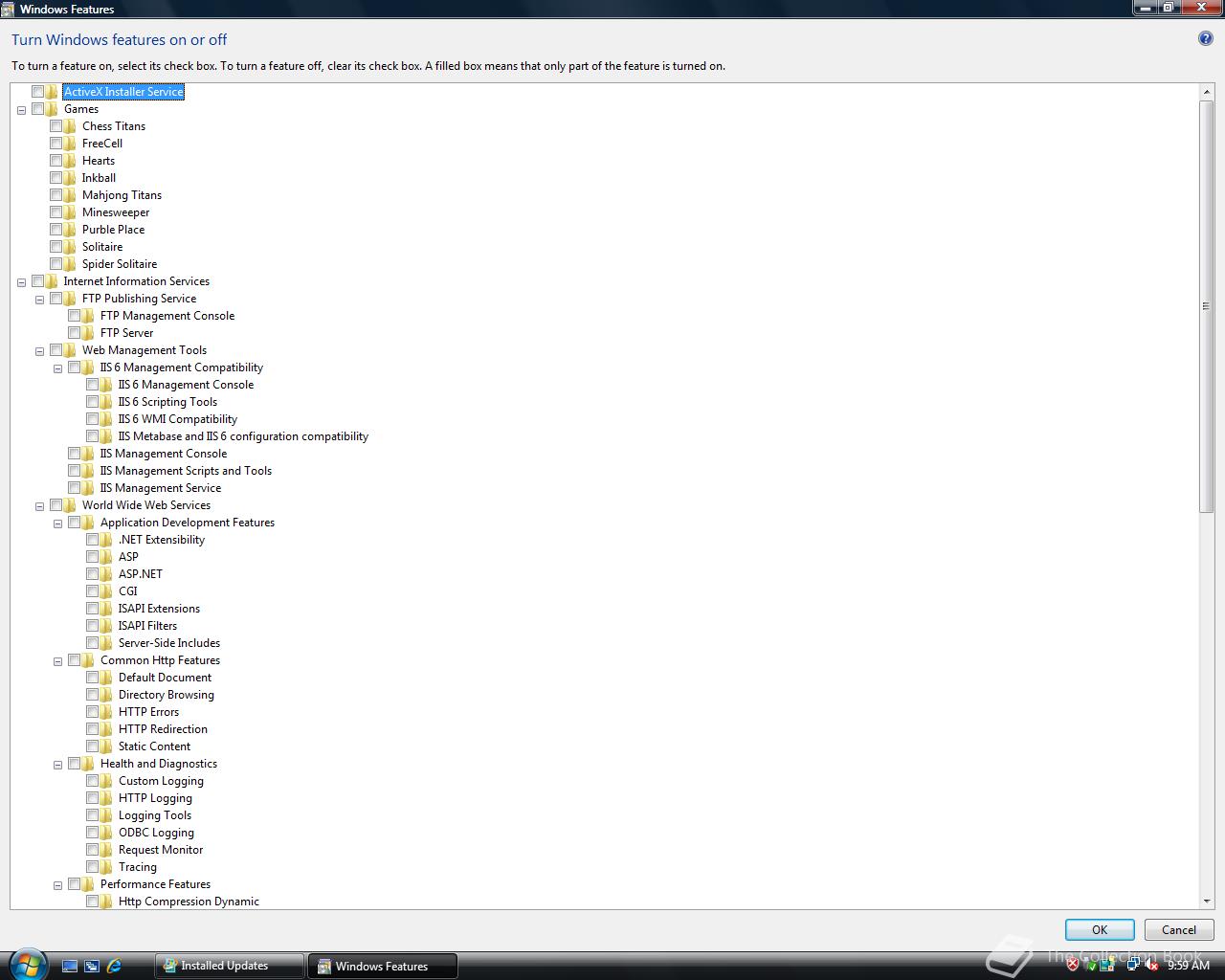Click the Switch between windows quick launch icon
The height and width of the screenshot is (980, 1225).
92,966
